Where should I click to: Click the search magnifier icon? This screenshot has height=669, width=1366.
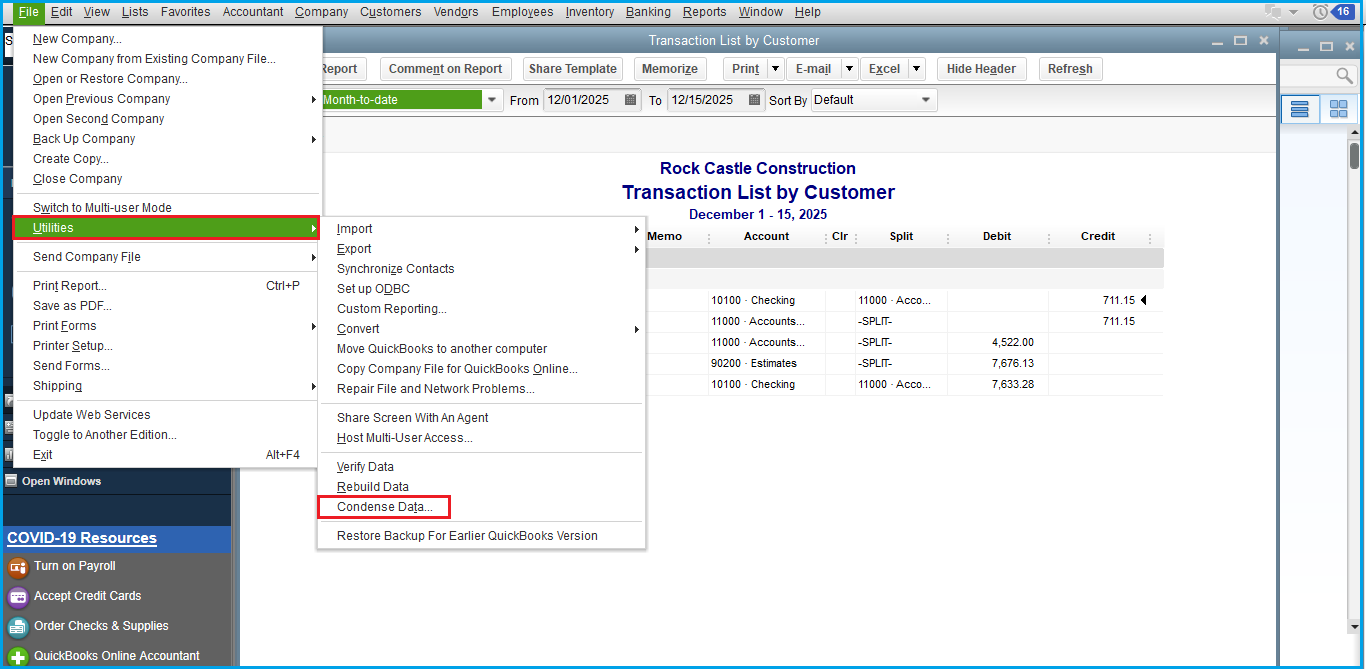(x=1344, y=75)
